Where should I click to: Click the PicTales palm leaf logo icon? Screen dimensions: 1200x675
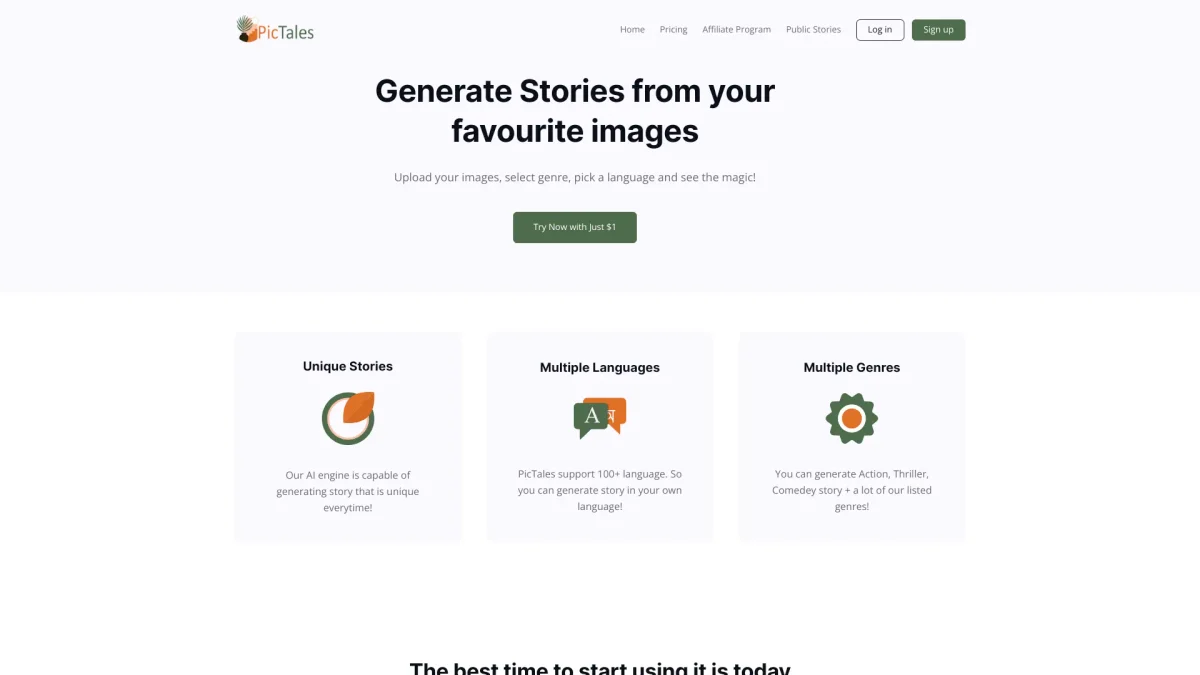coord(246,29)
